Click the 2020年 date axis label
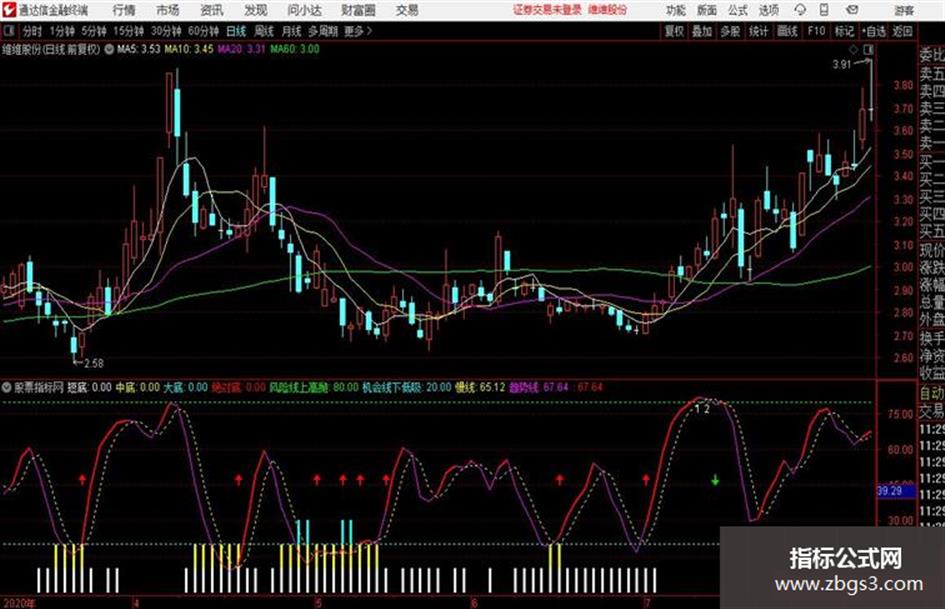 (19, 603)
